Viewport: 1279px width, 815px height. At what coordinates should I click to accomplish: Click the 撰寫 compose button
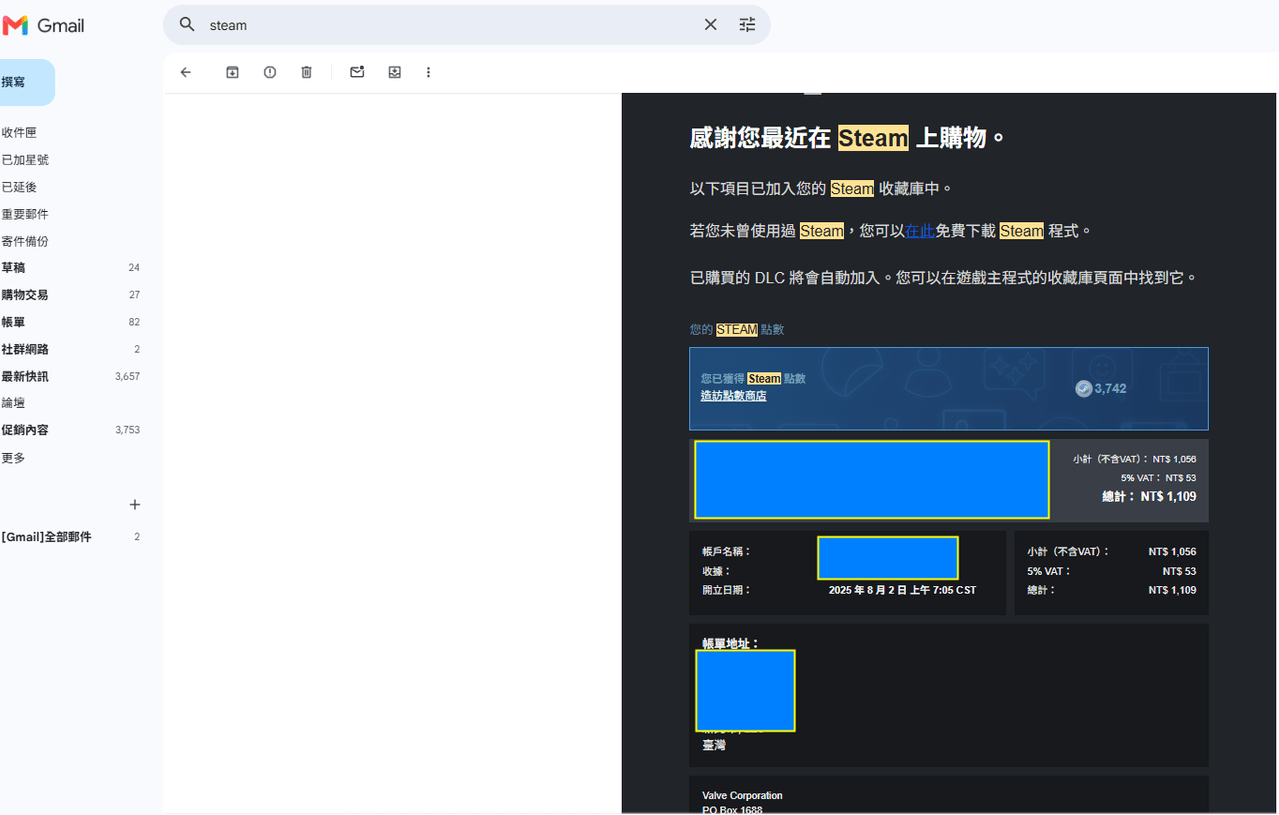pyautogui.click(x=26, y=82)
